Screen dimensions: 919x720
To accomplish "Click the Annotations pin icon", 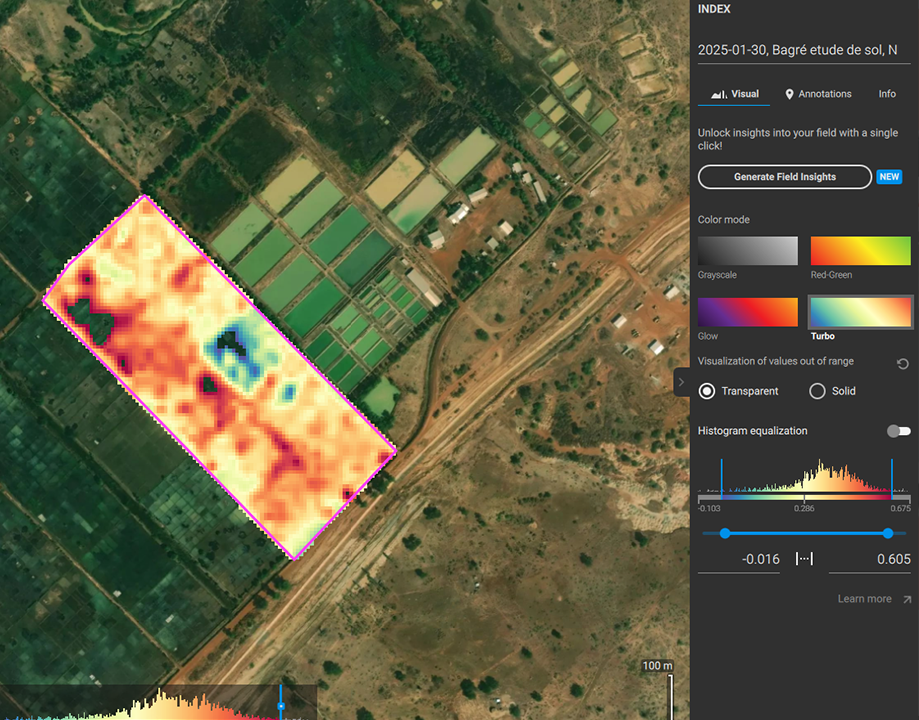I will [789, 94].
